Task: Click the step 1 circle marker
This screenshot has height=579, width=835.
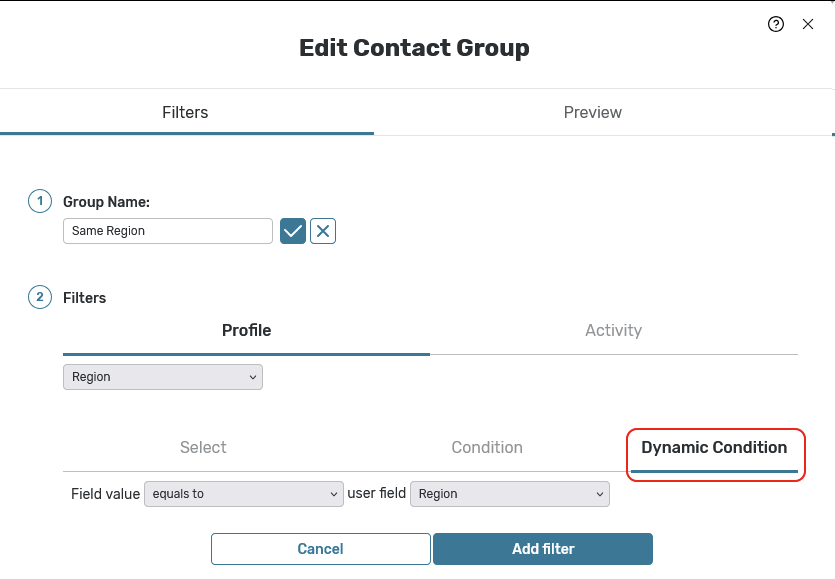Action: pyautogui.click(x=40, y=201)
